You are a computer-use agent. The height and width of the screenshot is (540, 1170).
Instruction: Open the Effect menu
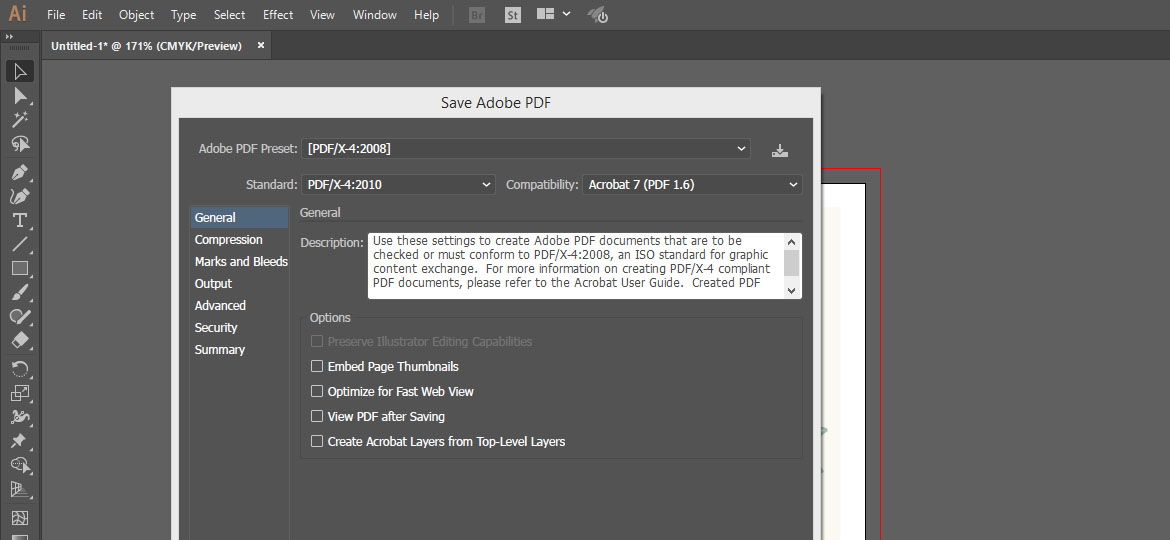pos(278,15)
